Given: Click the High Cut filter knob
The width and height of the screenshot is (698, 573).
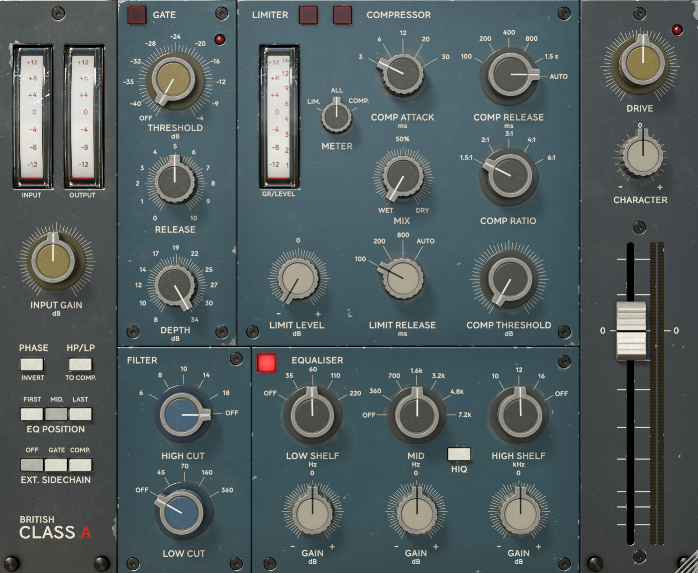Looking at the screenshot, I should pos(183,414).
